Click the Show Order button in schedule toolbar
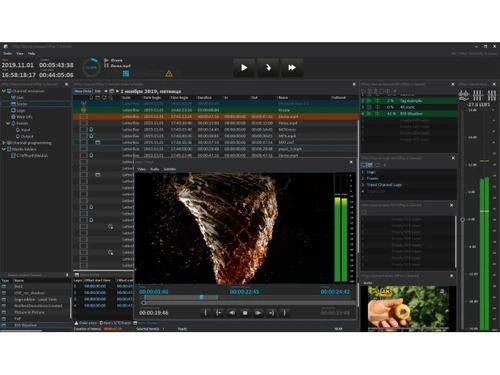 [83, 91]
